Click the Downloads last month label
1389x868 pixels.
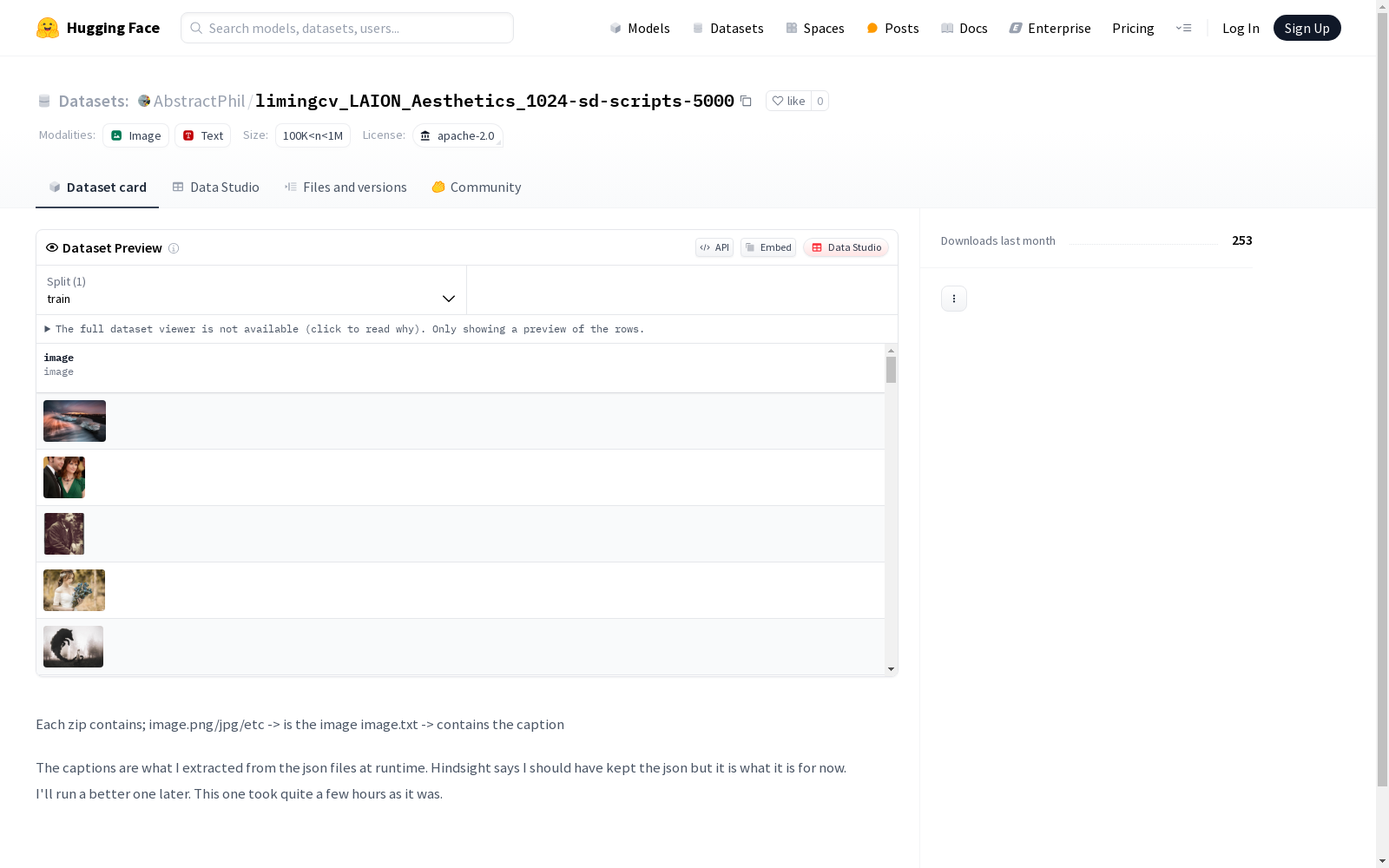(998, 240)
